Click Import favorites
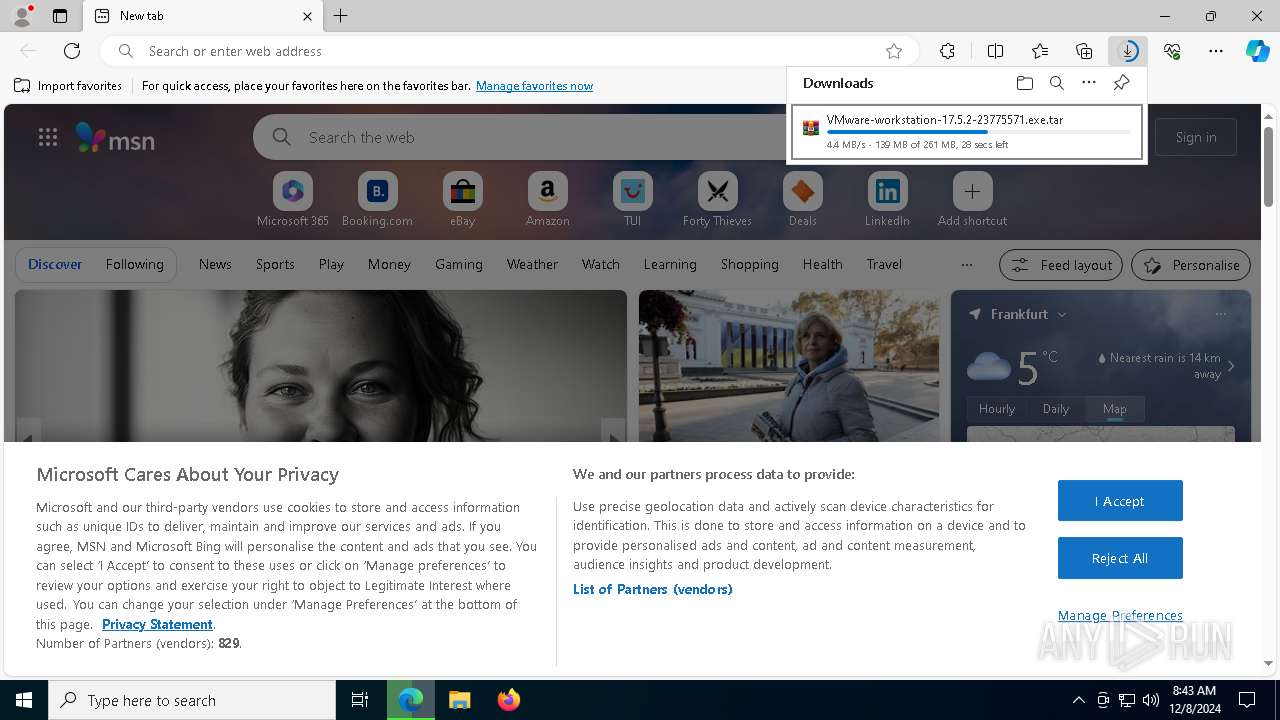 coord(68,86)
